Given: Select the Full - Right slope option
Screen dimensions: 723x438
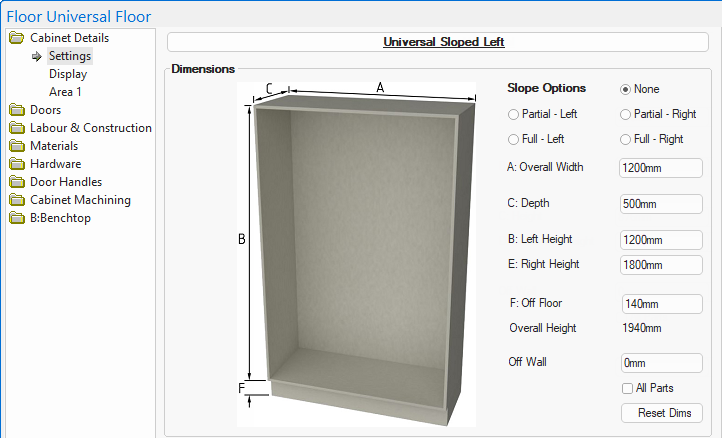Looking at the screenshot, I should coord(625,139).
